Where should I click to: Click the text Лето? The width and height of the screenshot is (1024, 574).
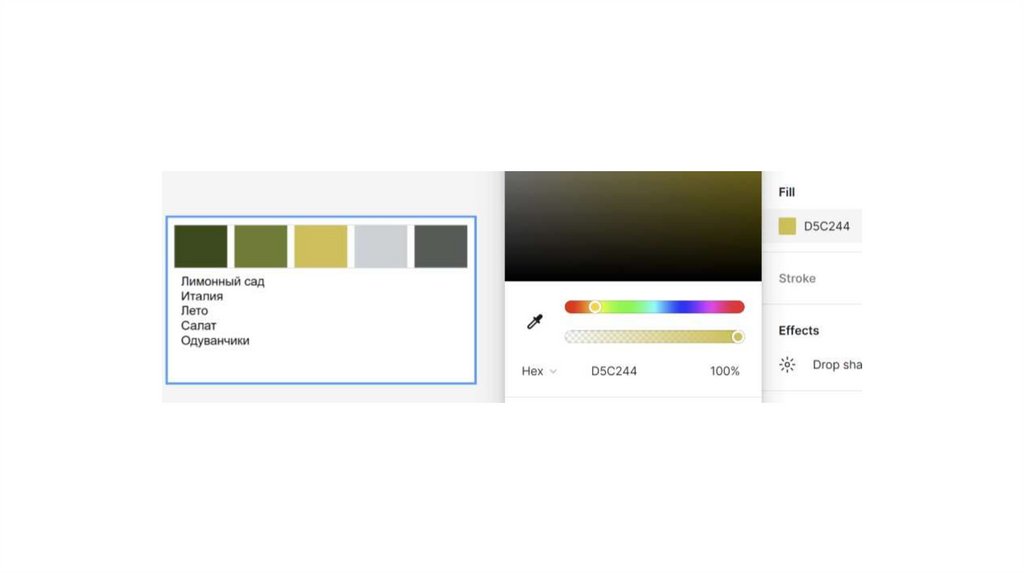point(194,311)
